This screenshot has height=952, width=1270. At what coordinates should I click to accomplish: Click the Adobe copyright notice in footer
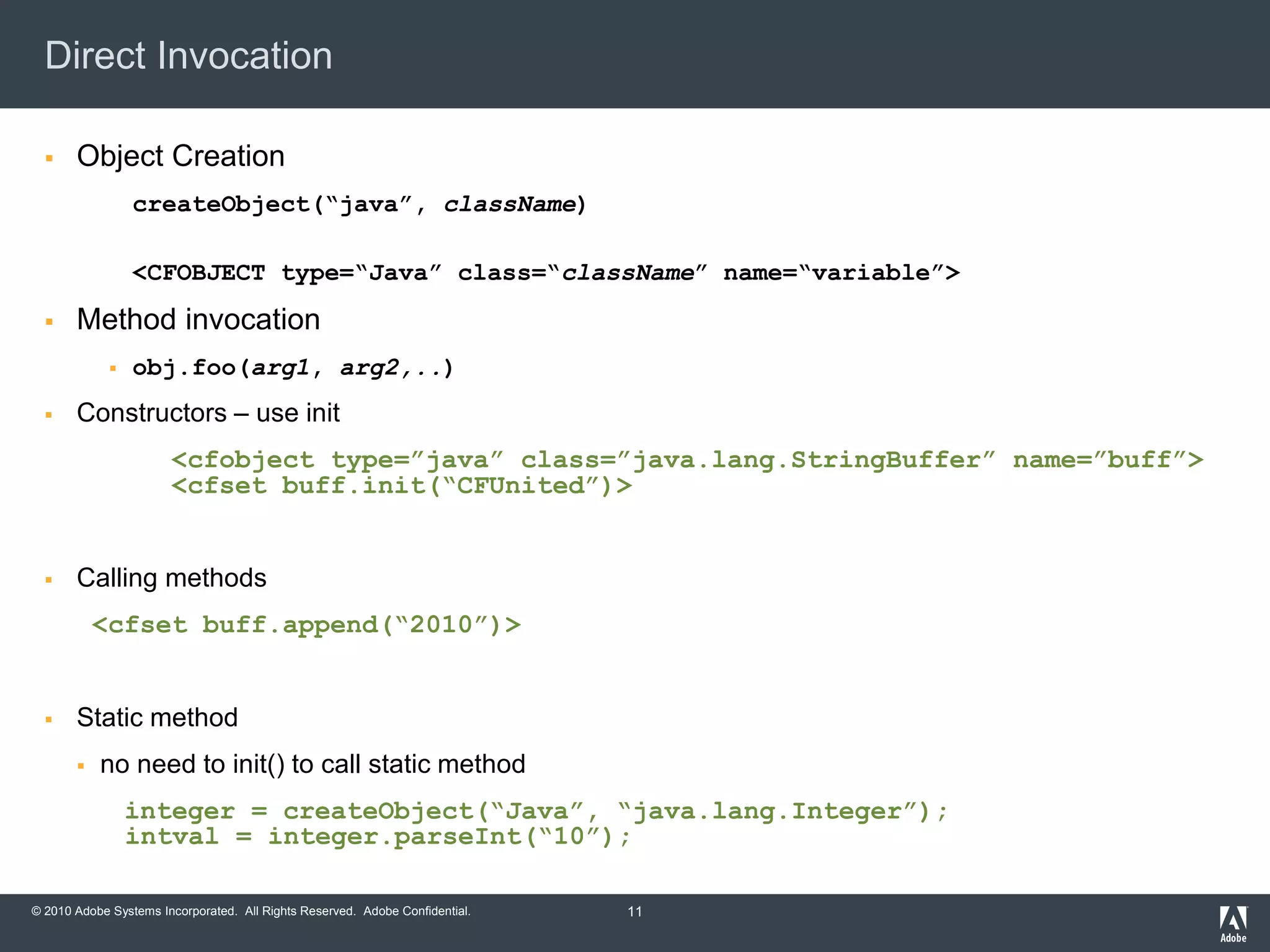click(x=251, y=911)
